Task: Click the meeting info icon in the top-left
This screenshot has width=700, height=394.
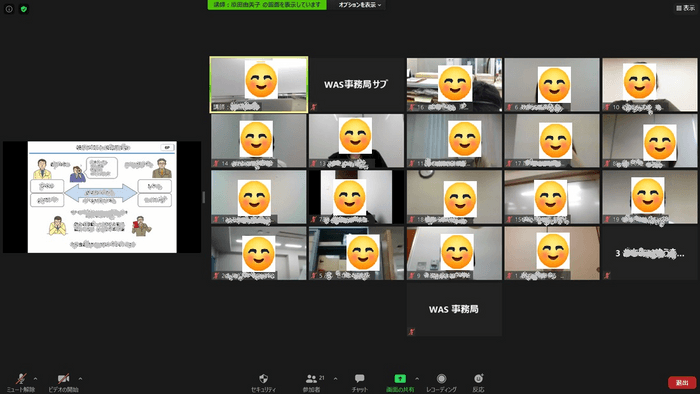Action: pos(9,8)
